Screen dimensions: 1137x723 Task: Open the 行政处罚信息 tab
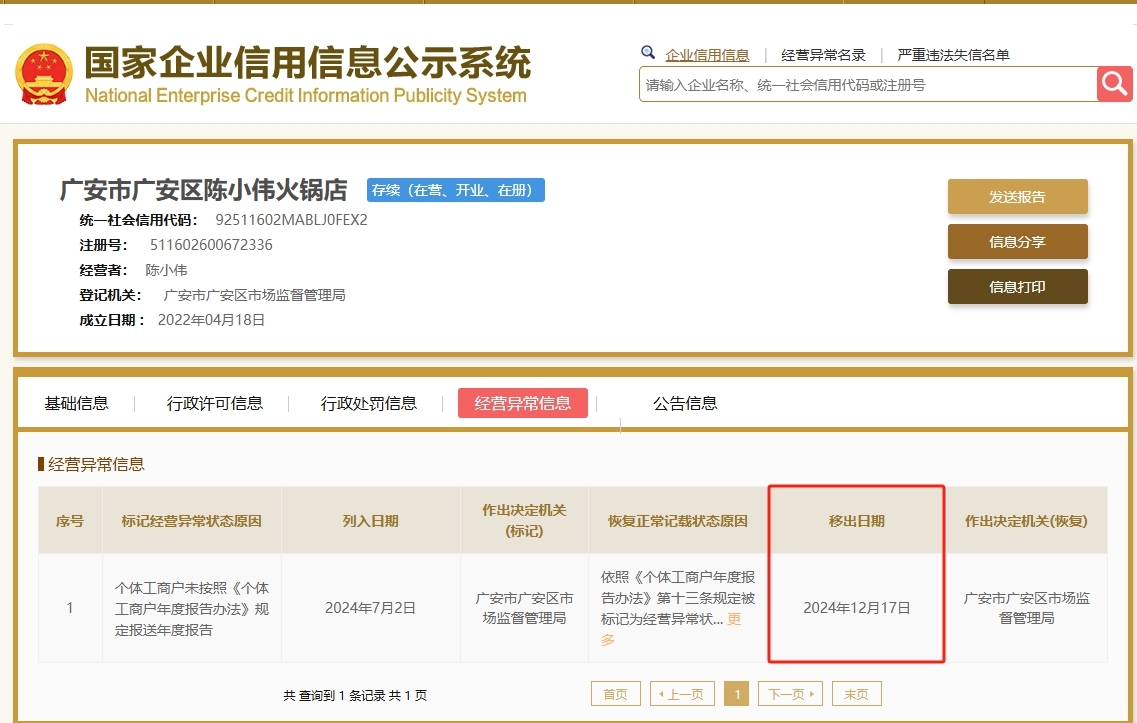(369, 403)
